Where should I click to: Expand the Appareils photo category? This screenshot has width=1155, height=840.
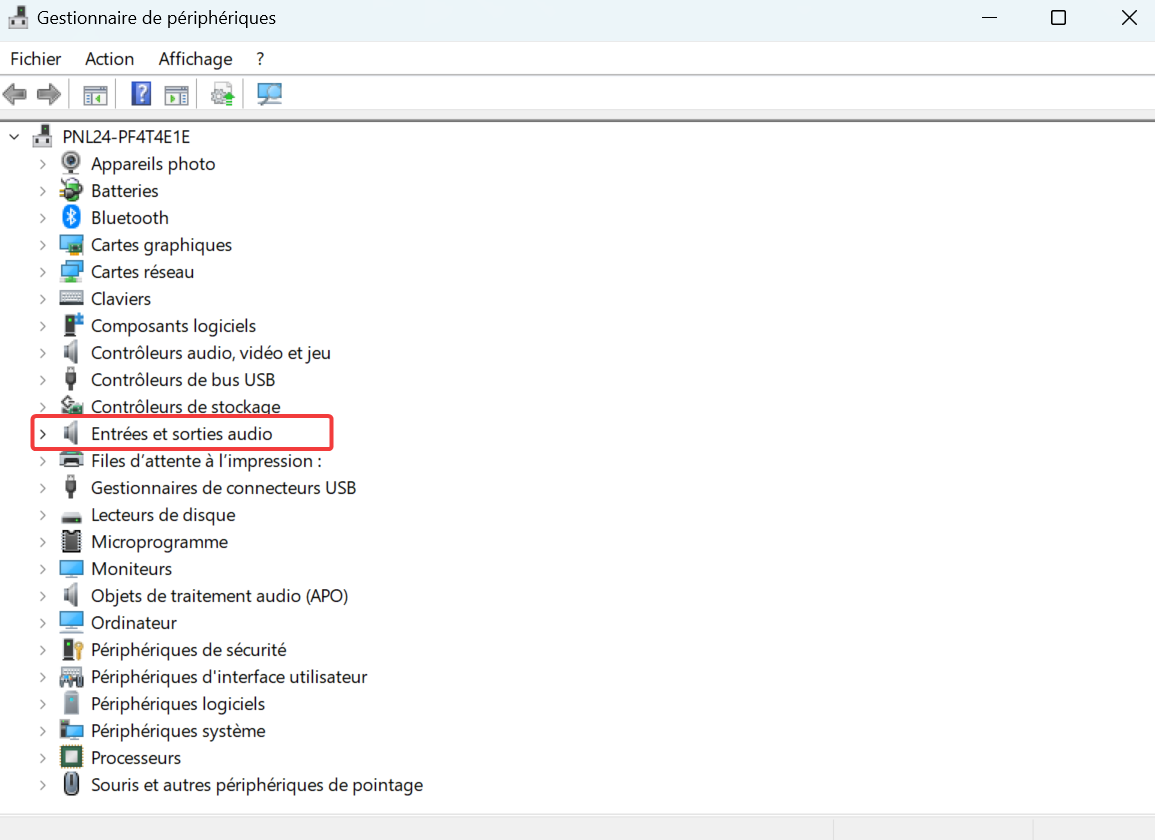click(x=43, y=164)
